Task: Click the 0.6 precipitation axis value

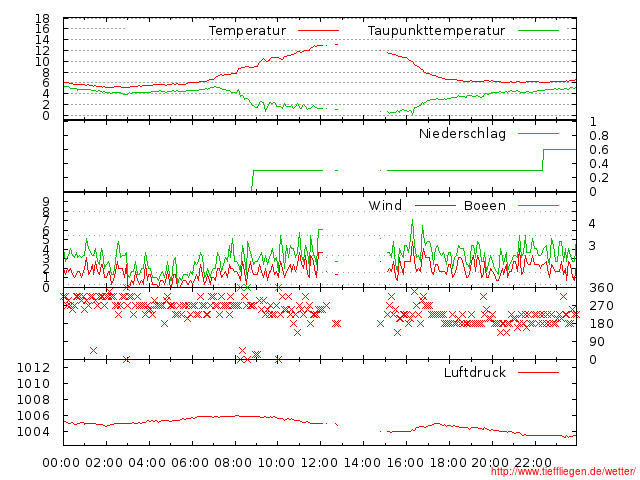Action: click(x=599, y=150)
